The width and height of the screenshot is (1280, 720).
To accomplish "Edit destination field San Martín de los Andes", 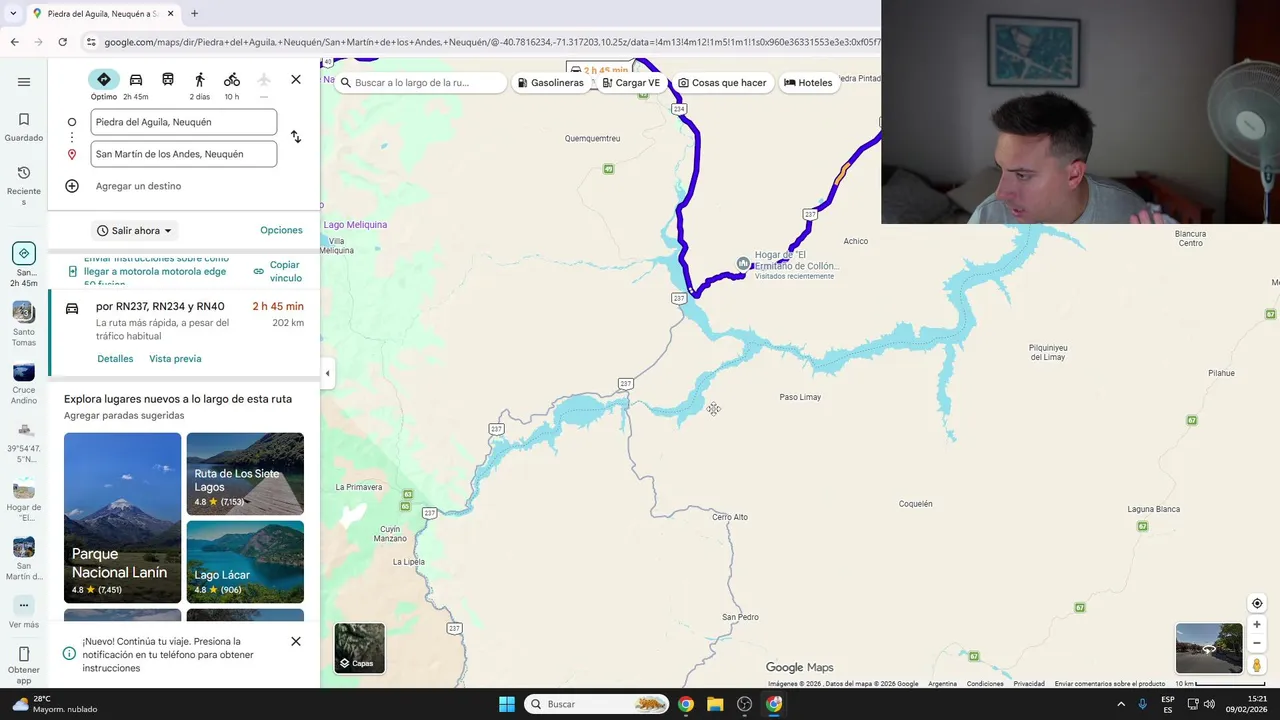I will coord(184,154).
